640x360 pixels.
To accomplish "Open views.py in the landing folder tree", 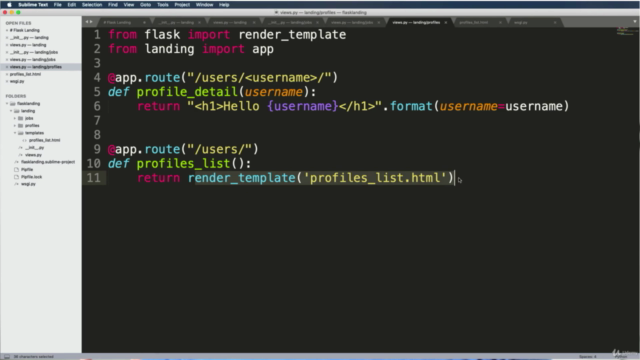I will tap(33, 155).
